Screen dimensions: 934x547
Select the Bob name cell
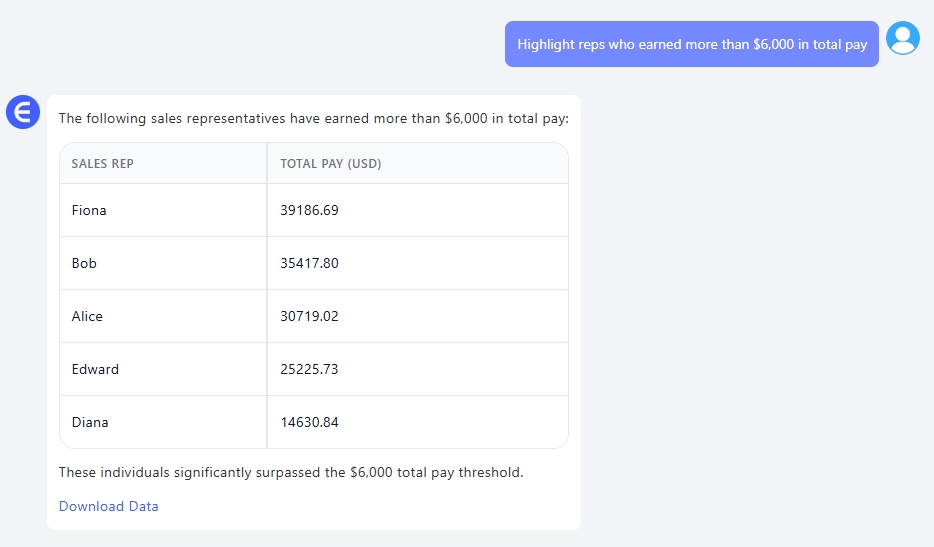[x=84, y=263]
